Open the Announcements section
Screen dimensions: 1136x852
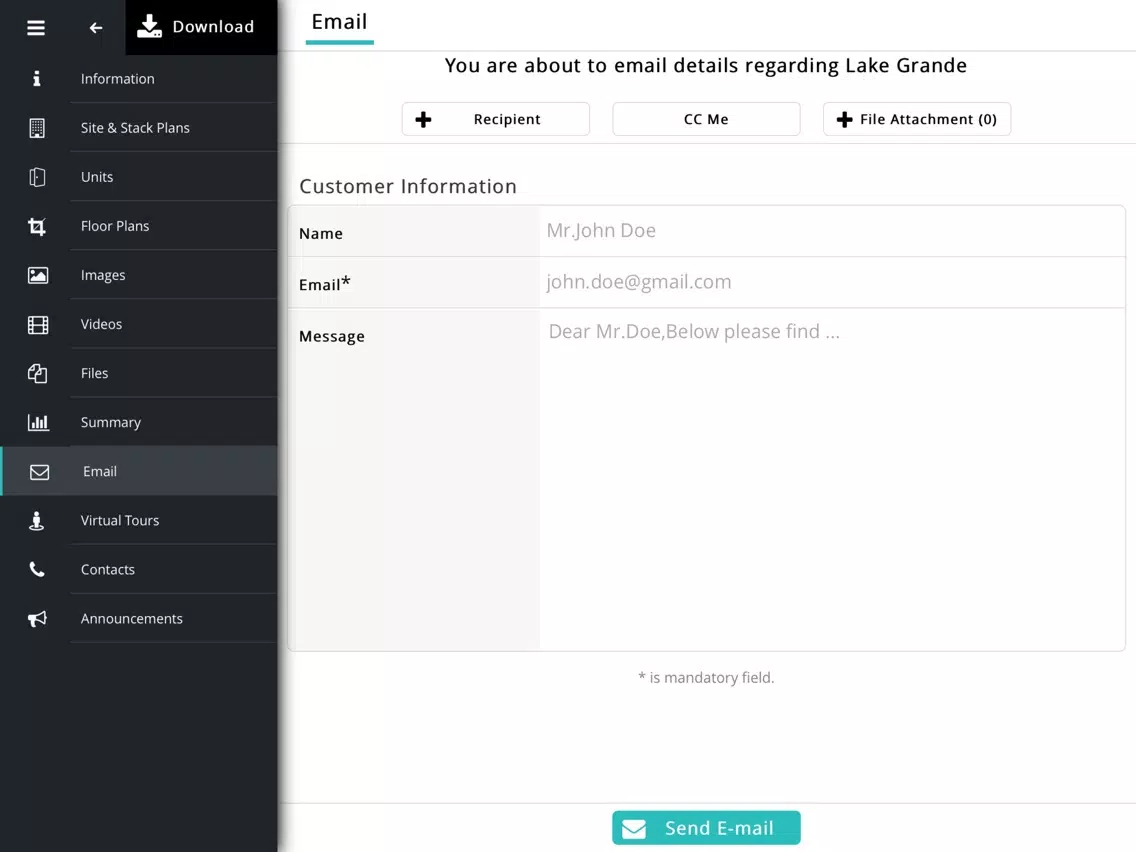click(139, 619)
